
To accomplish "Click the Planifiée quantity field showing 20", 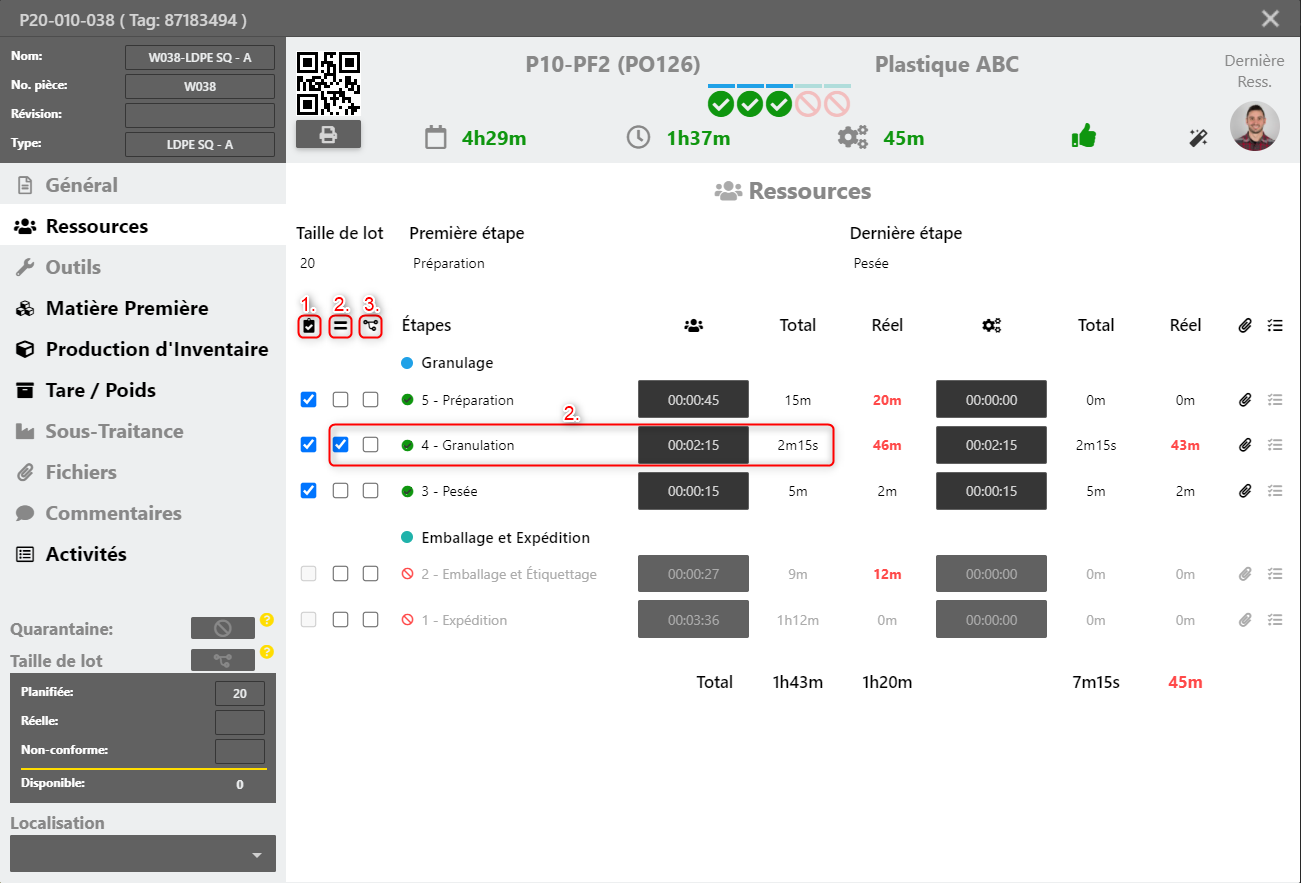I will click(240, 693).
